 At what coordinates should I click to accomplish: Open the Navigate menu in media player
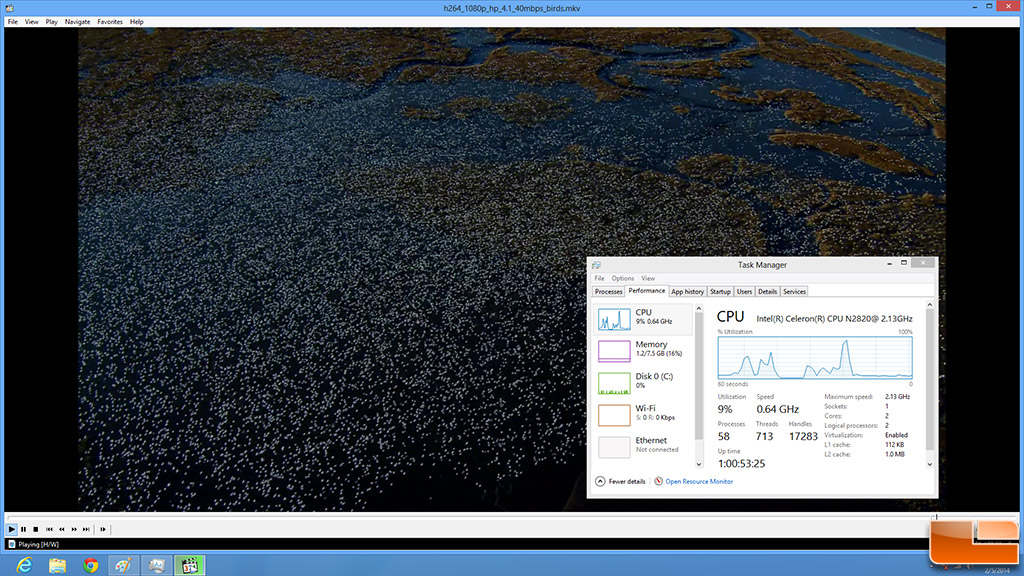(x=77, y=21)
